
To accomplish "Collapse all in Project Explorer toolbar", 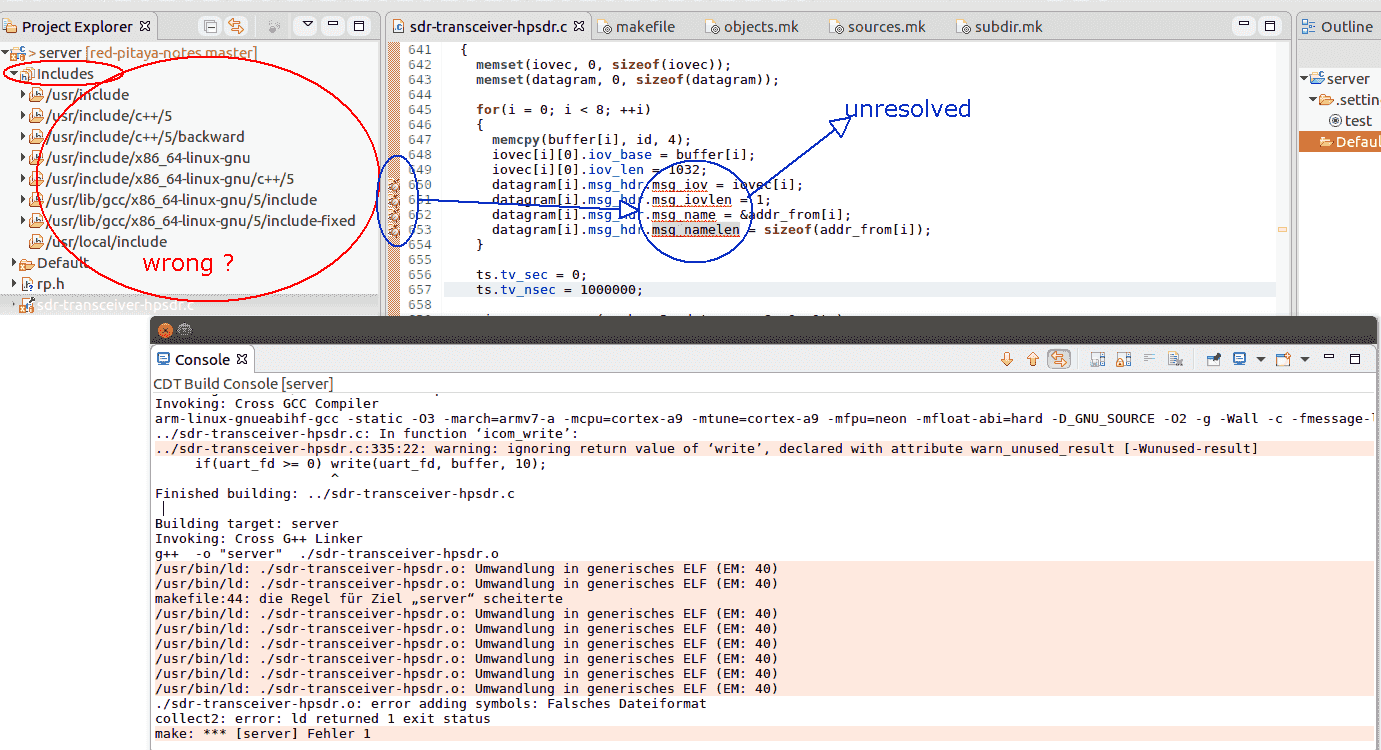I will [210, 26].
